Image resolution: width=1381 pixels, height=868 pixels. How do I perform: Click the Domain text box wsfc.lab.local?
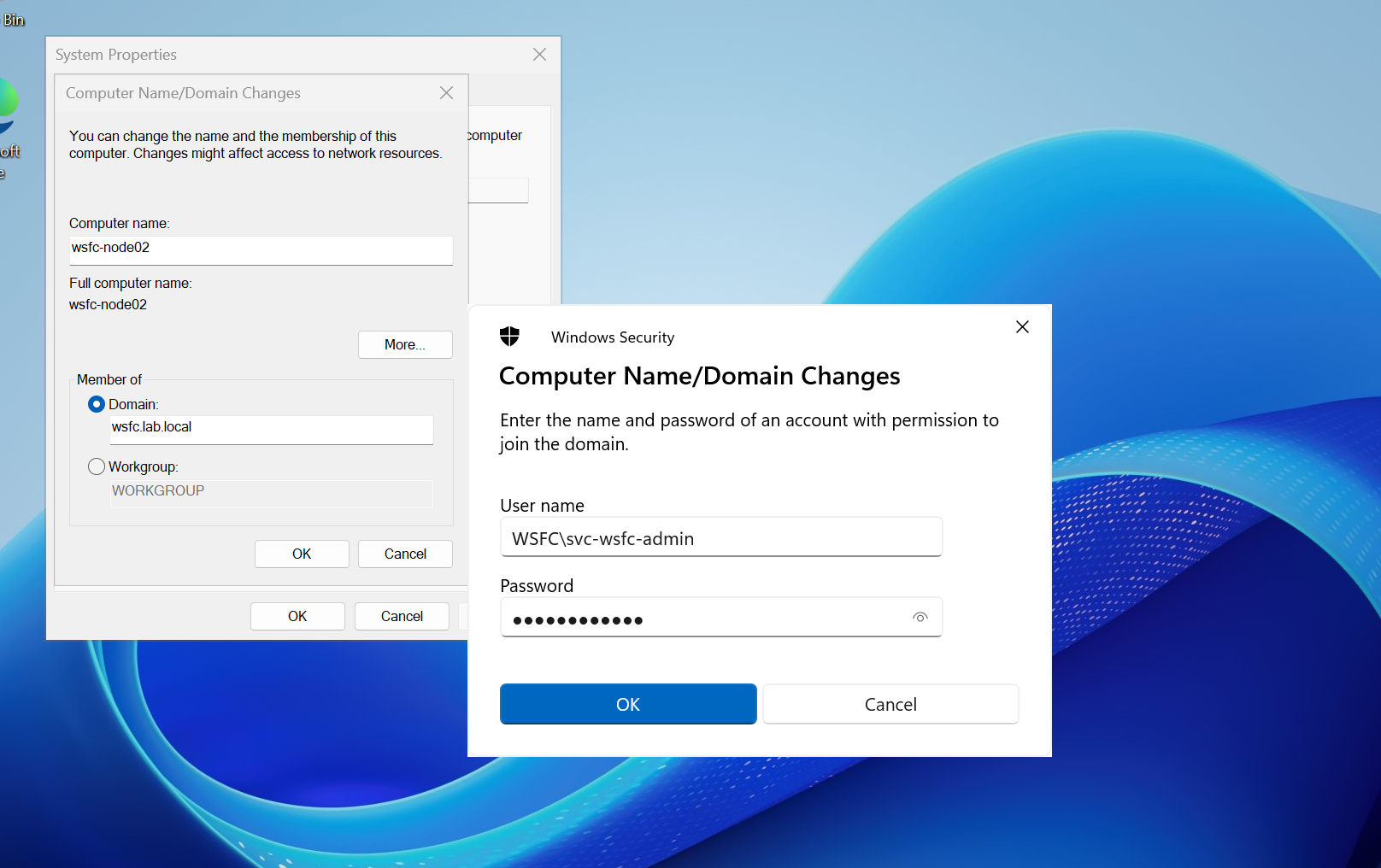click(x=272, y=430)
